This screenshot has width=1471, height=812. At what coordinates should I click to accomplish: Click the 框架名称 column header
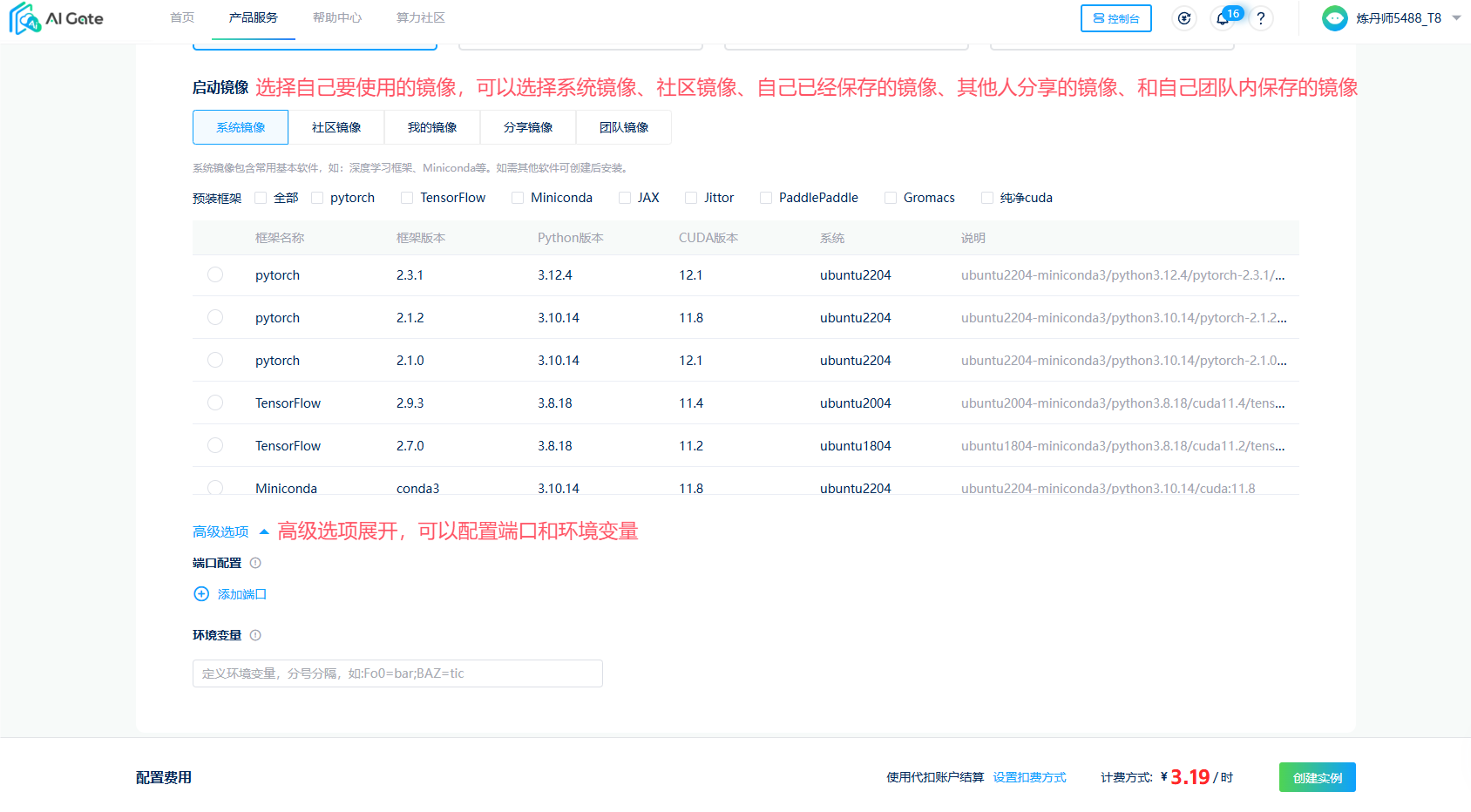(279, 238)
